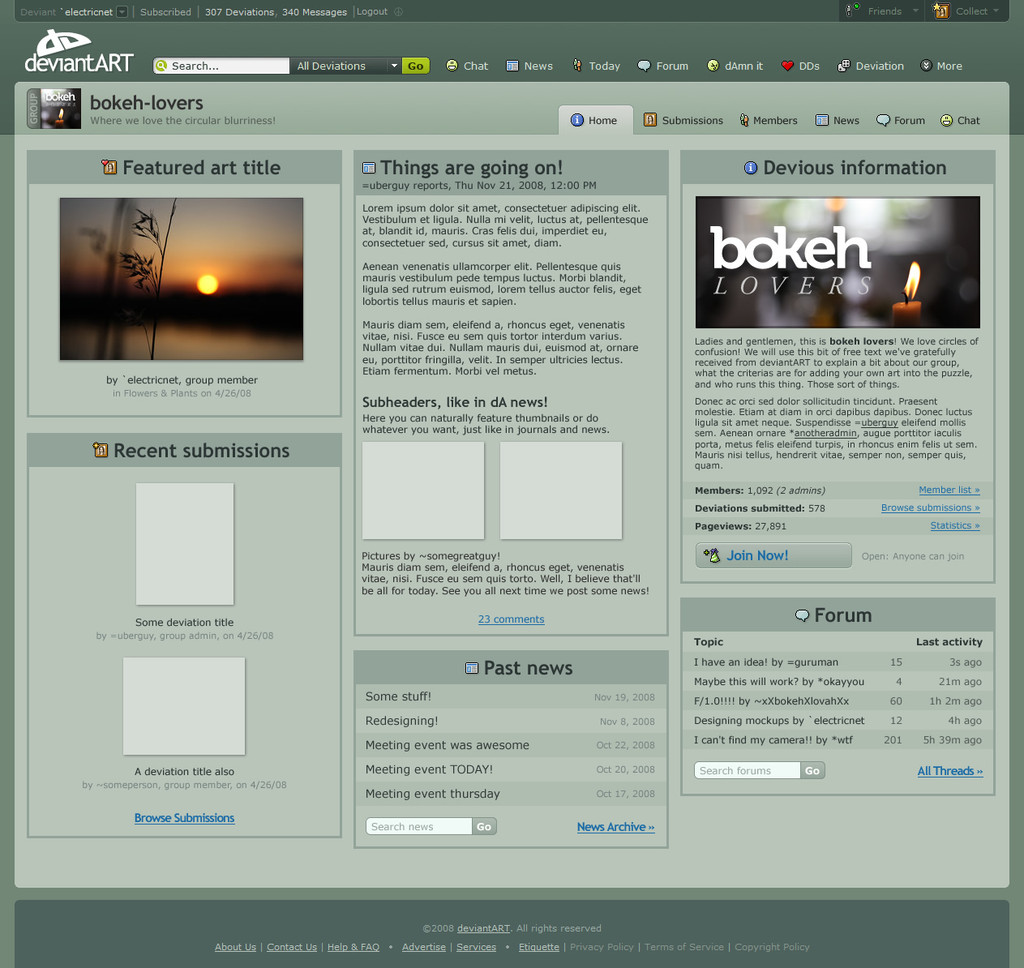Image resolution: width=1024 pixels, height=968 pixels.
Task: Click the bubble icon in the Forum panel header
Action: [802, 615]
